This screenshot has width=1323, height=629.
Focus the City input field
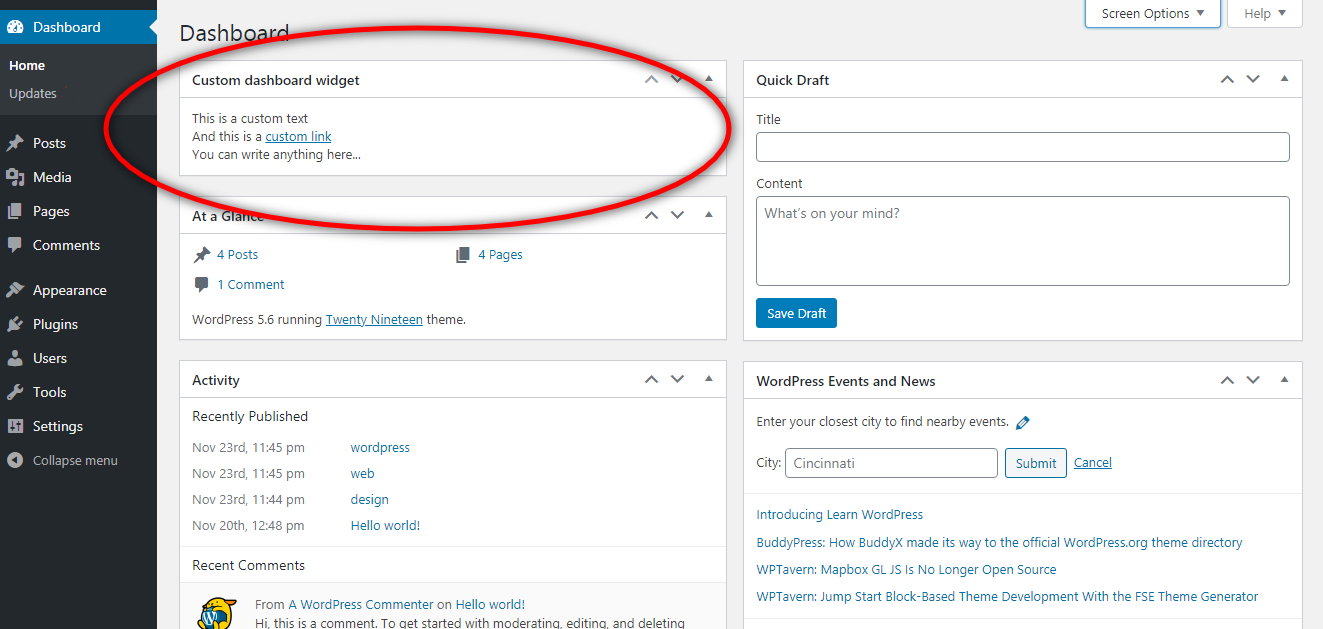pyautogui.click(x=891, y=463)
